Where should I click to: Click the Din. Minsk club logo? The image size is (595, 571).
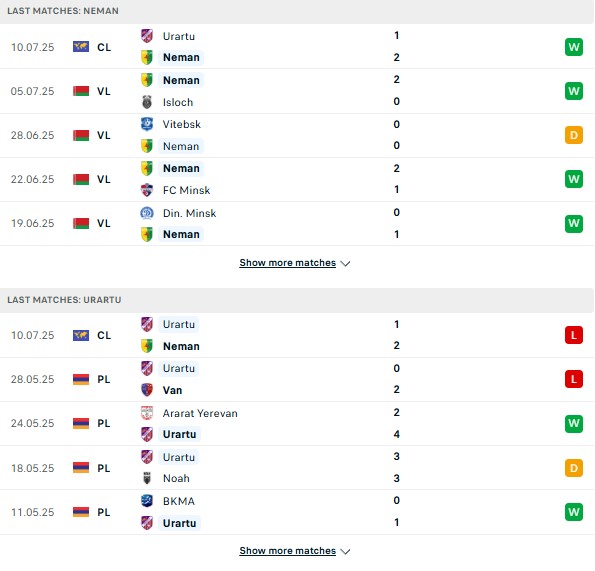pos(147,213)
